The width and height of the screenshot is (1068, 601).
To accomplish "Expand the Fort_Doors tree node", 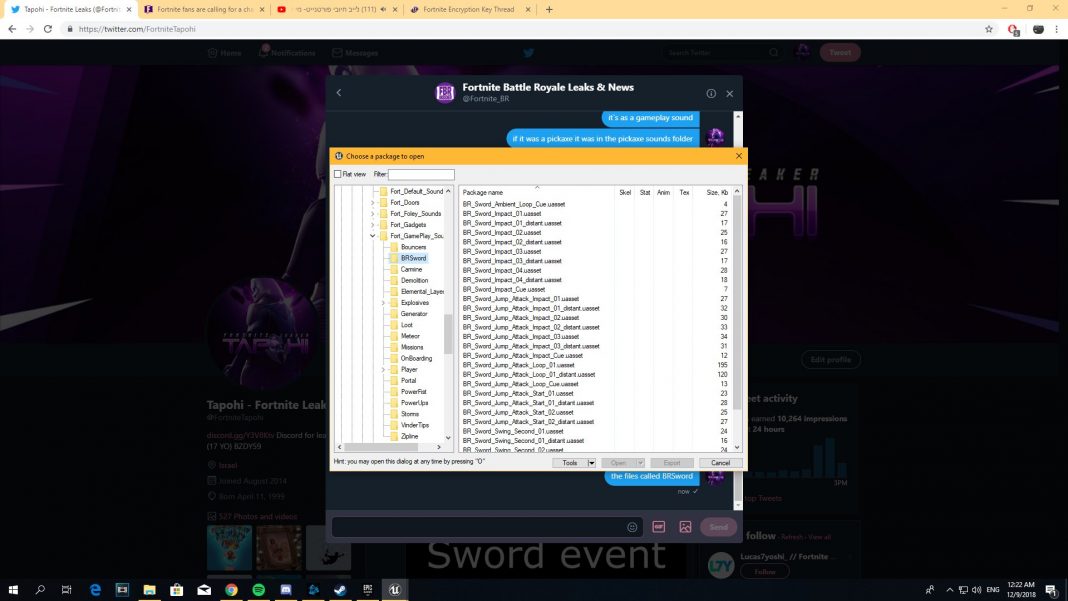I will pos(373,202).
